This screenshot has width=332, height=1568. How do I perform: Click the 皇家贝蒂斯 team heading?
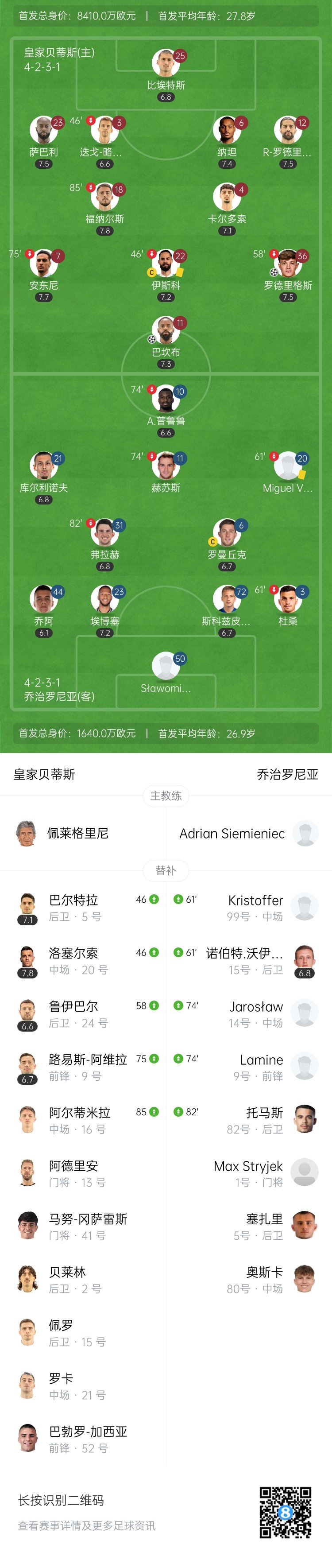pos(44,774)
